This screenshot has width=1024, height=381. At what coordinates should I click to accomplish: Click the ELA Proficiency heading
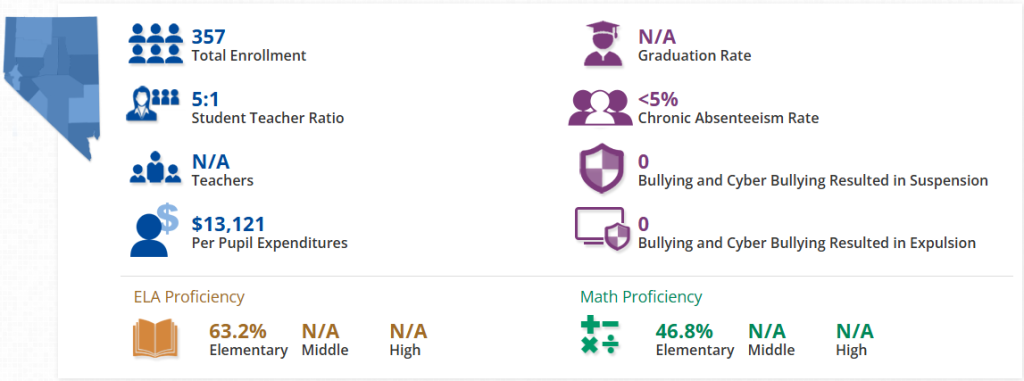(x=189, y=297)
